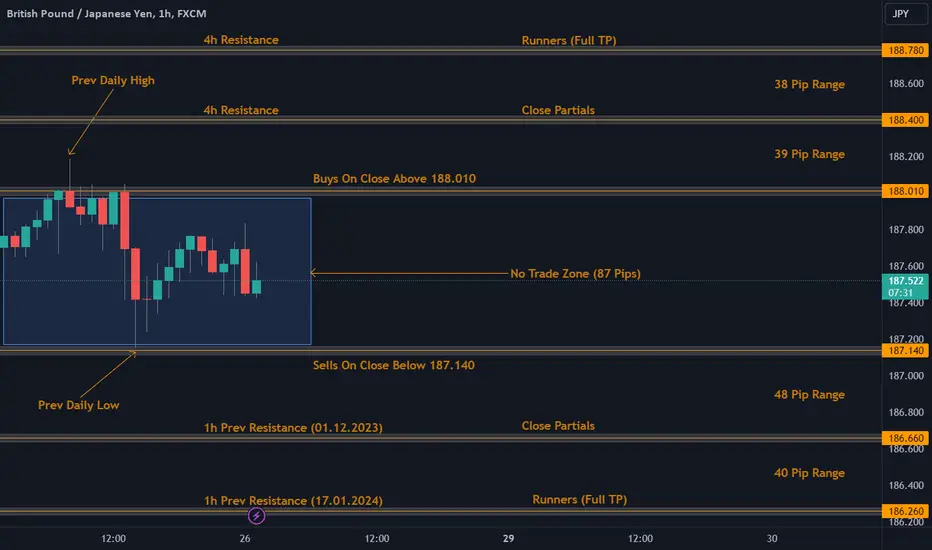The height and width of the screenshot is (550, 932).
Task: Select the blue No Trade Zone rectangle
Action: (x=157, y=271)
